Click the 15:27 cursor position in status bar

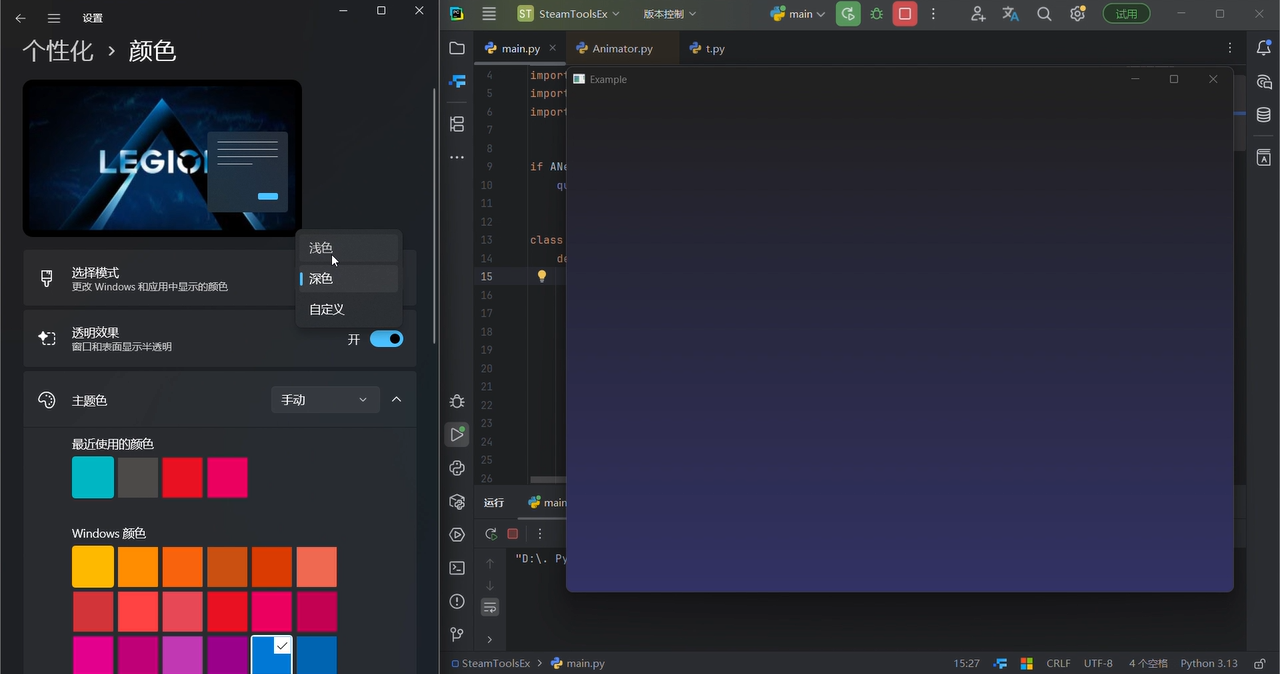click(966, 663)
